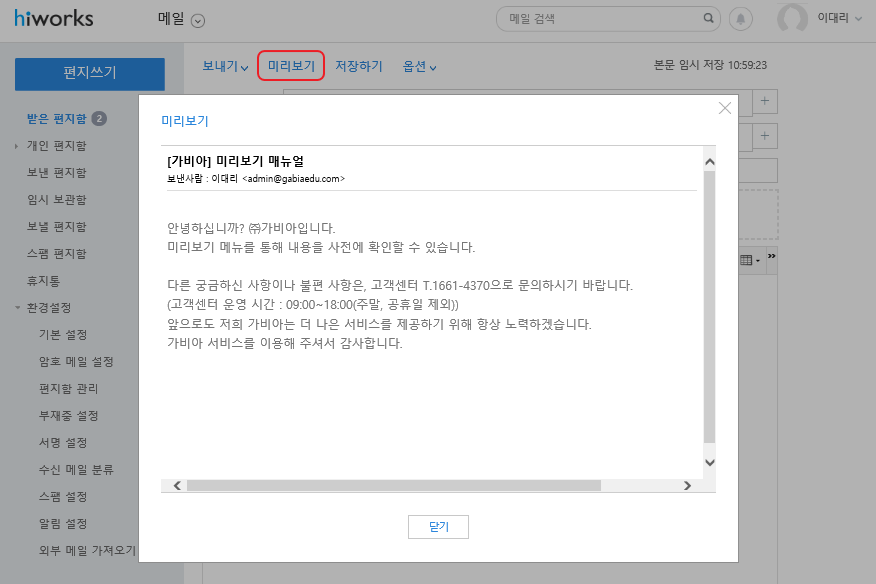Click the 편지쓰기 compose button
Screen dimensions: 876x584
tap(90, 73)
